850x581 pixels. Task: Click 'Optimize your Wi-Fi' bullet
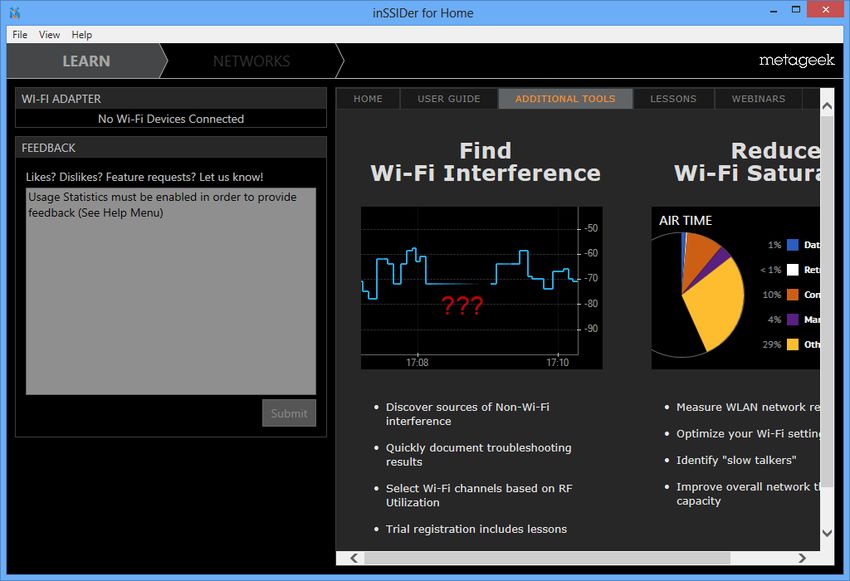[748, 434]
